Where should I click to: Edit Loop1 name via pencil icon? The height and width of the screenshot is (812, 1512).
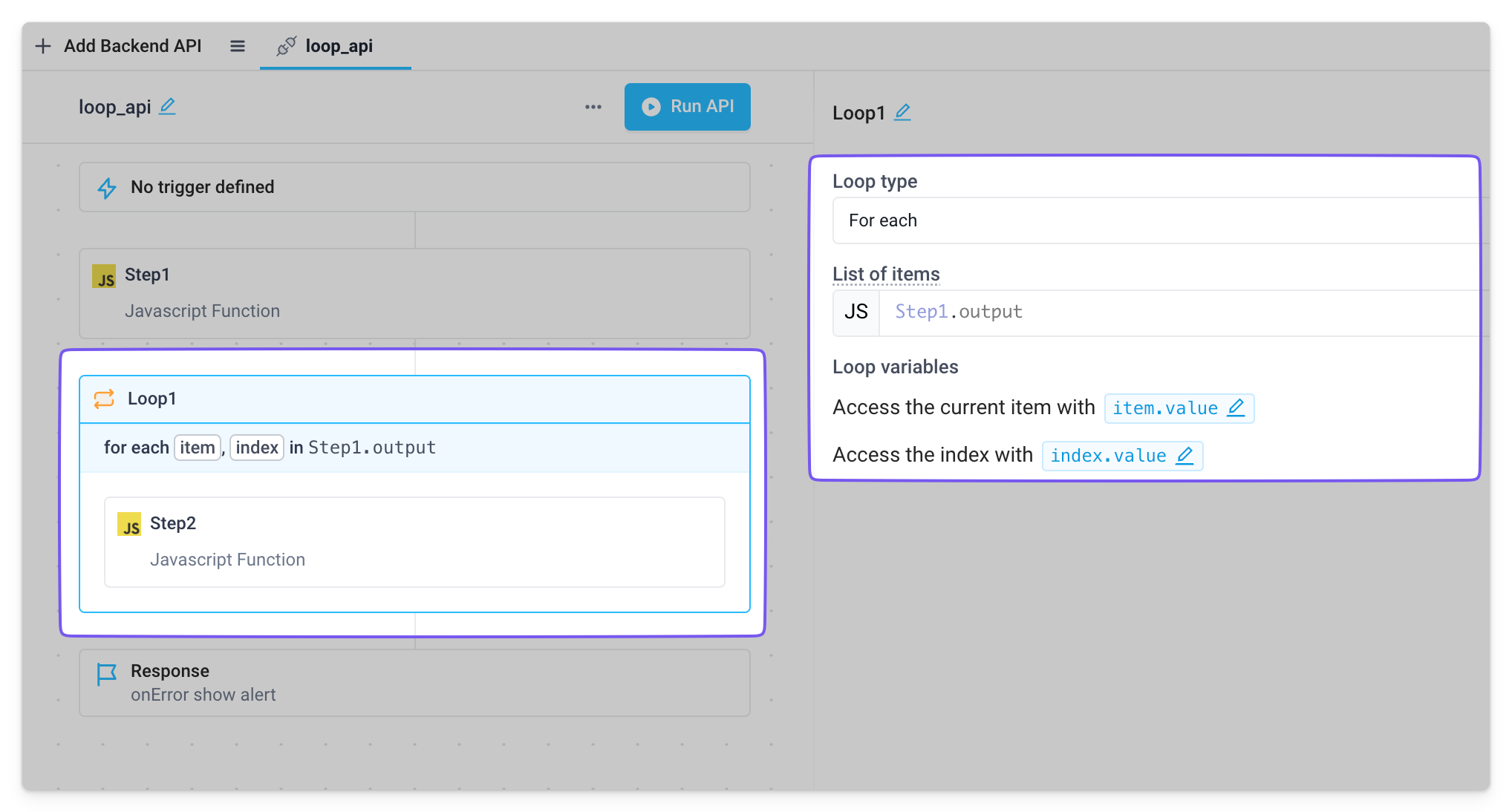click(902, 112)
